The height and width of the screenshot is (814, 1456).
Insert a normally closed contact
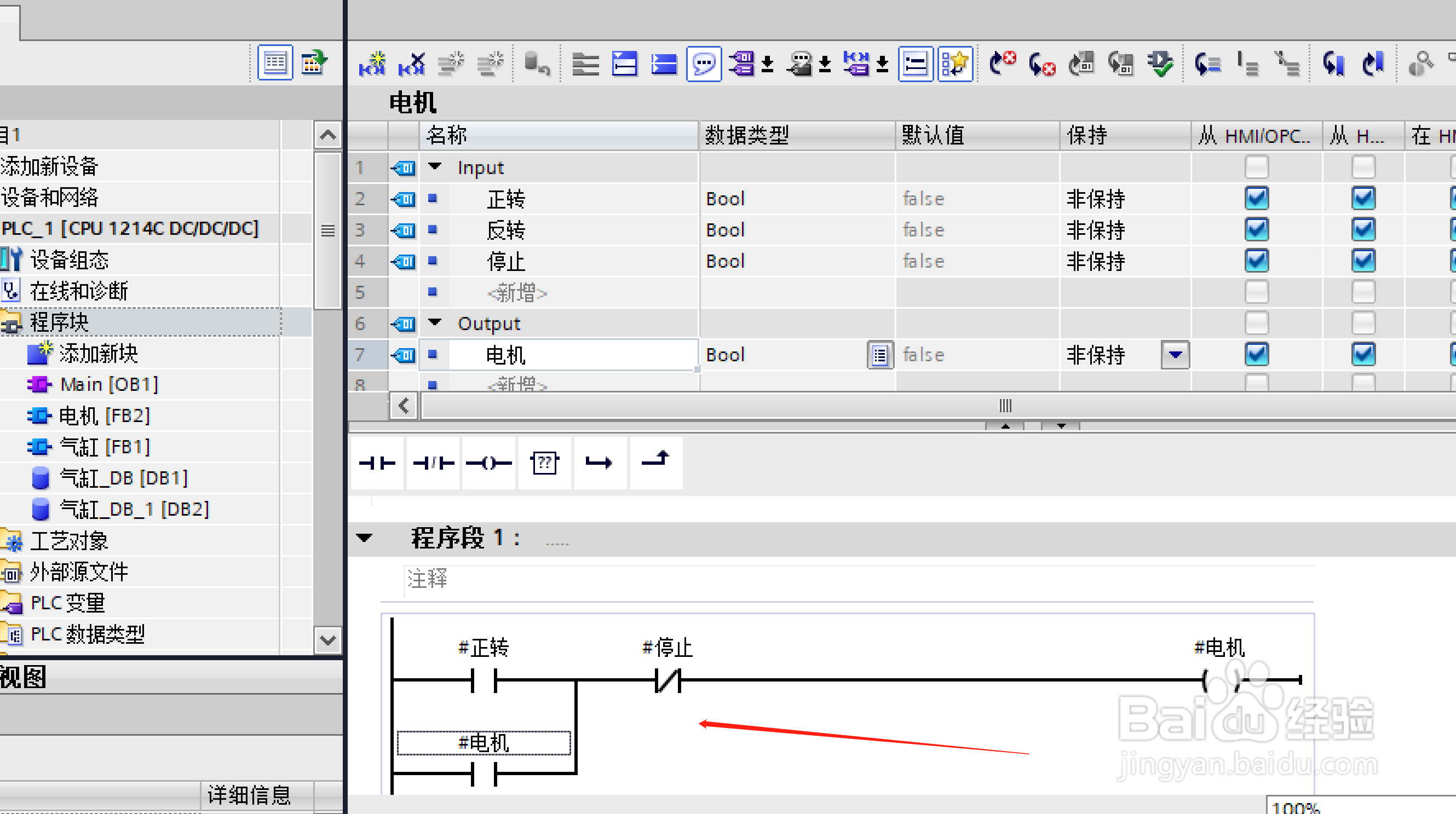click(433, 463)
